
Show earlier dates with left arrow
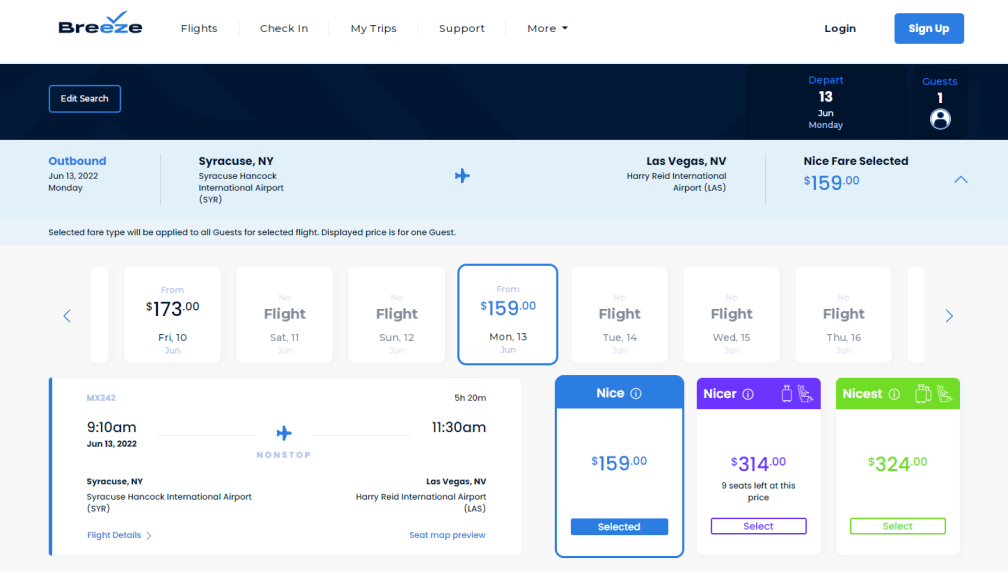point(67,316)
